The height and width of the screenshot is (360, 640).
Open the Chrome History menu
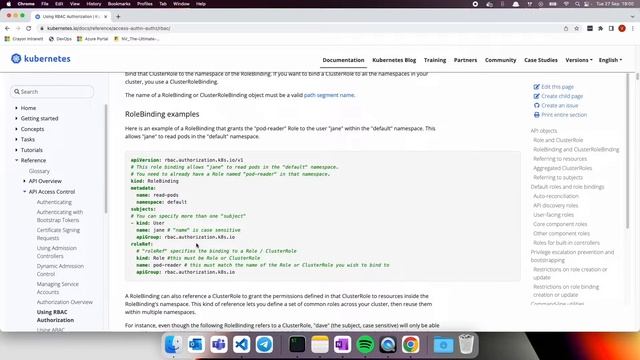[x=93, y=4]
